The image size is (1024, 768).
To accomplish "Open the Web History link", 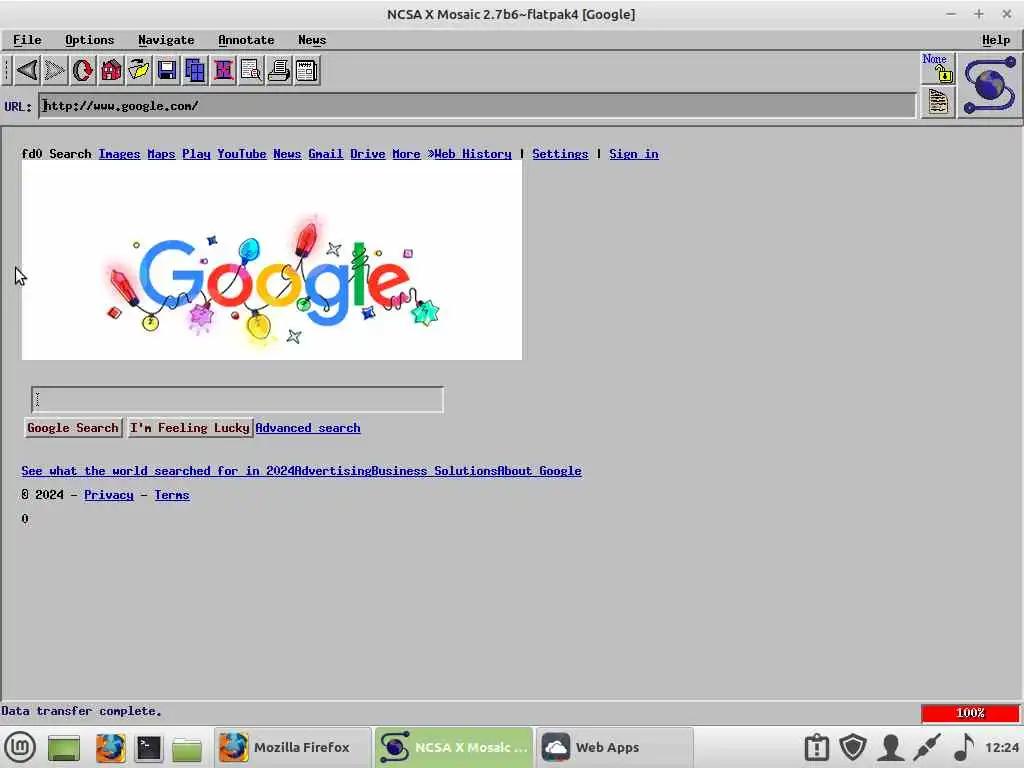I will point(473,154).
